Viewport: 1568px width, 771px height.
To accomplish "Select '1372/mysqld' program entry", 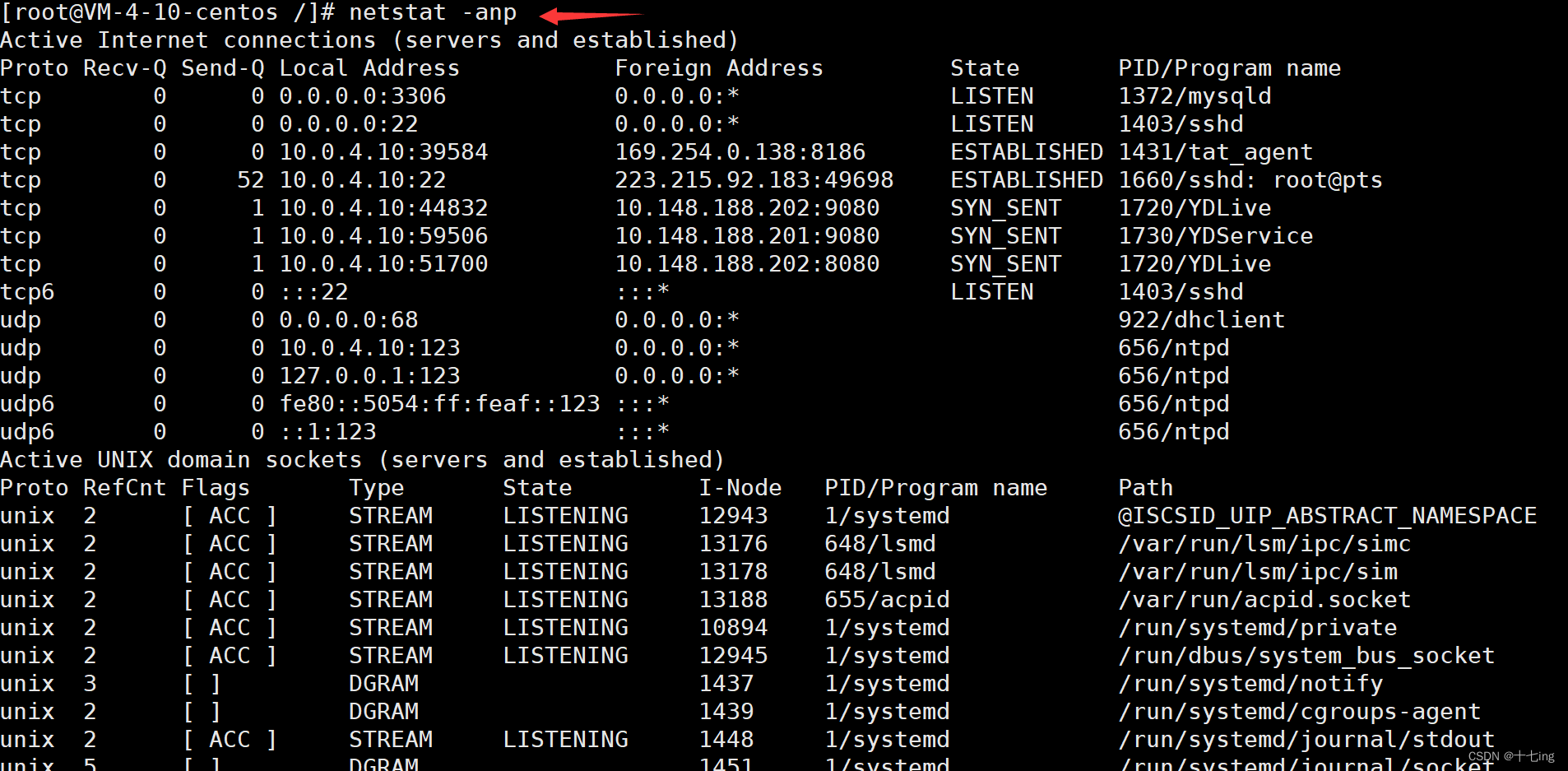I will tap(1195, 96).
